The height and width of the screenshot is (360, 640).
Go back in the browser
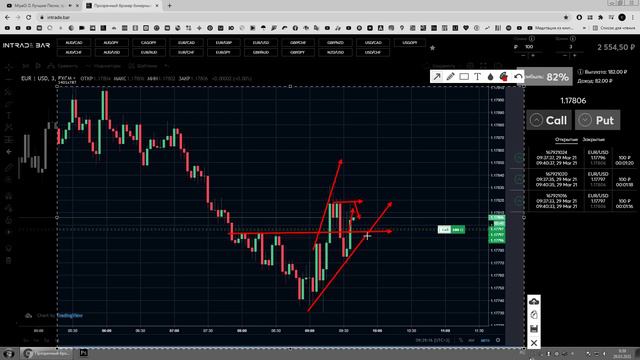point(8,17)
